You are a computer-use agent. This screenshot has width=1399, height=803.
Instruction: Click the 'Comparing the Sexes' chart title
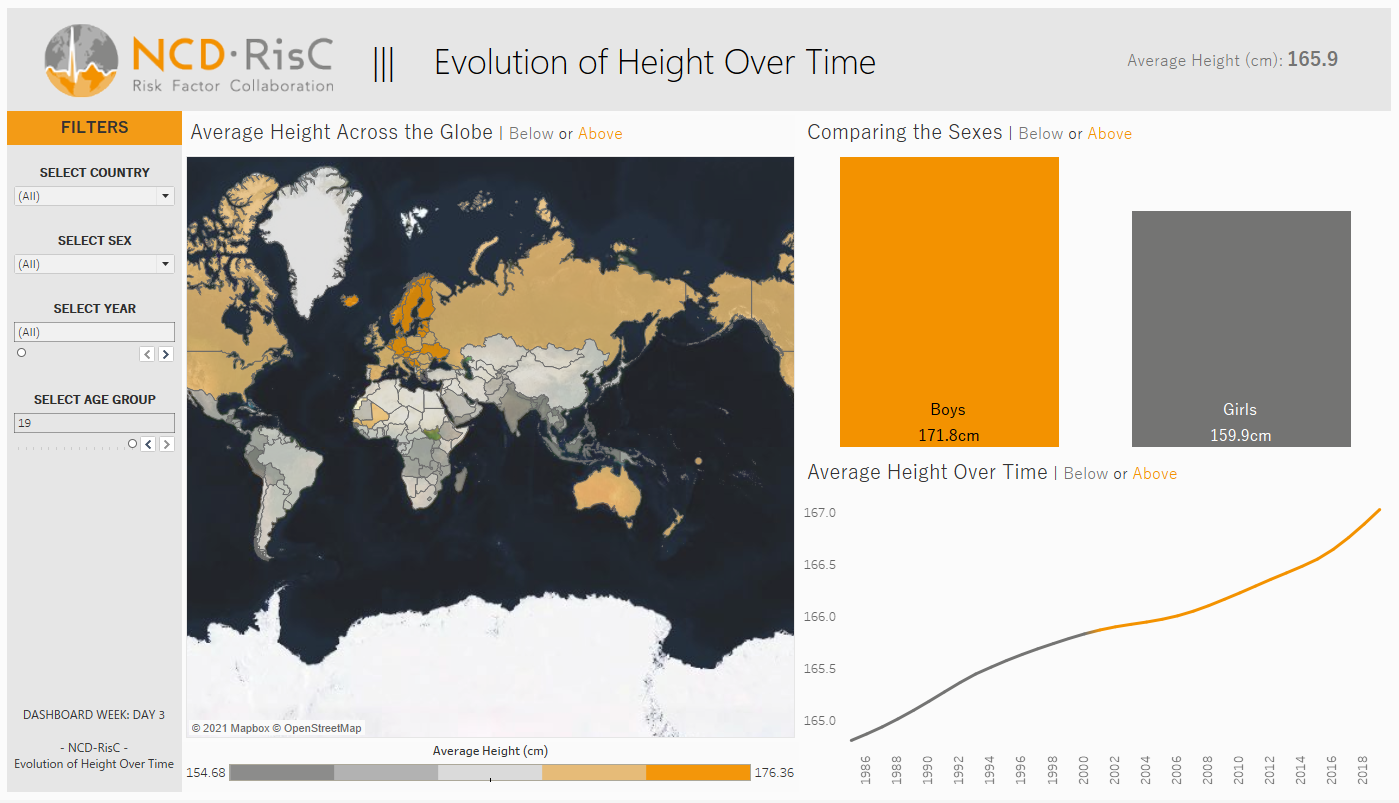(x=905, y=132)
